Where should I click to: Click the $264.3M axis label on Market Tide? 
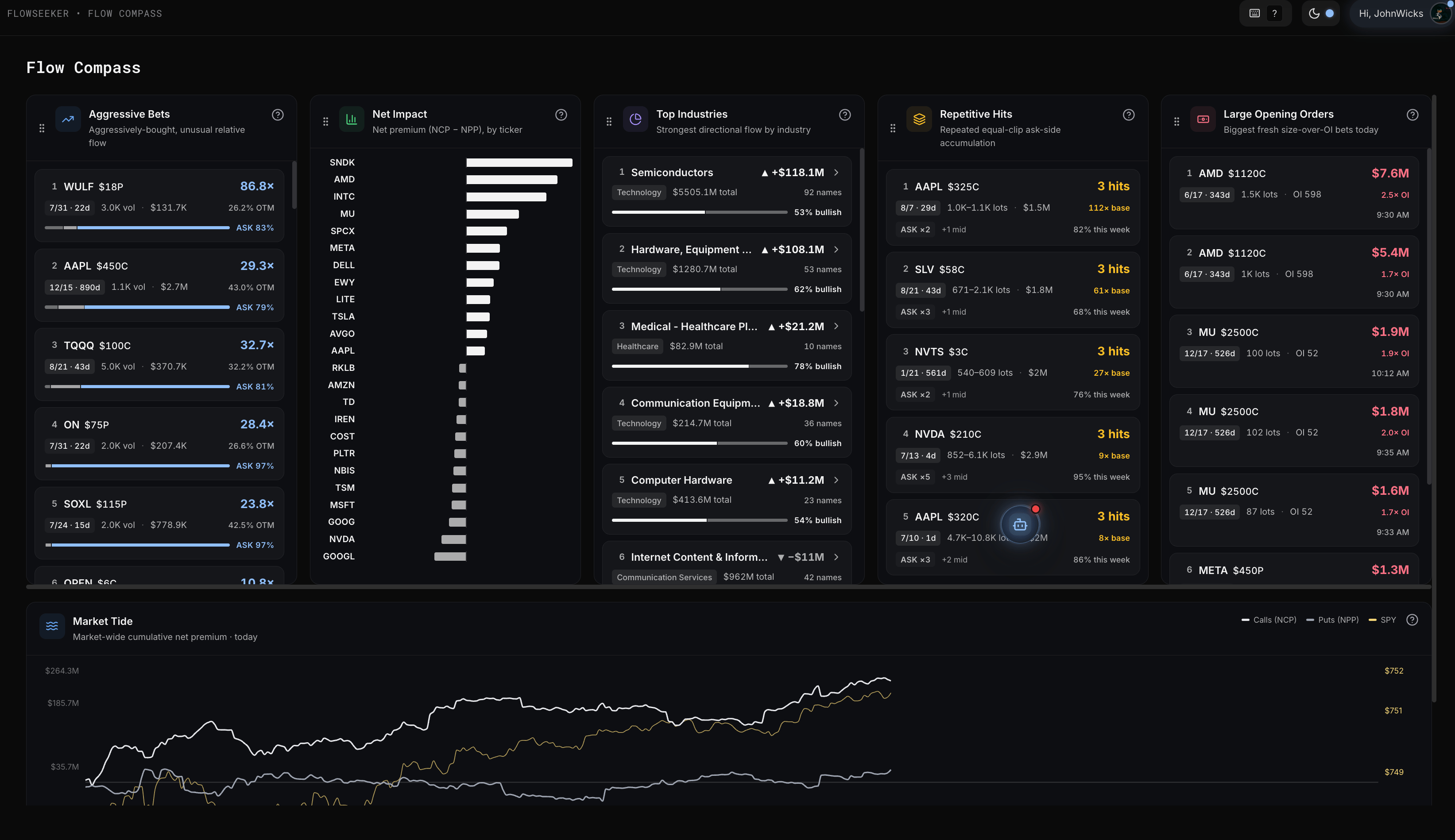[x=62, y=670]
